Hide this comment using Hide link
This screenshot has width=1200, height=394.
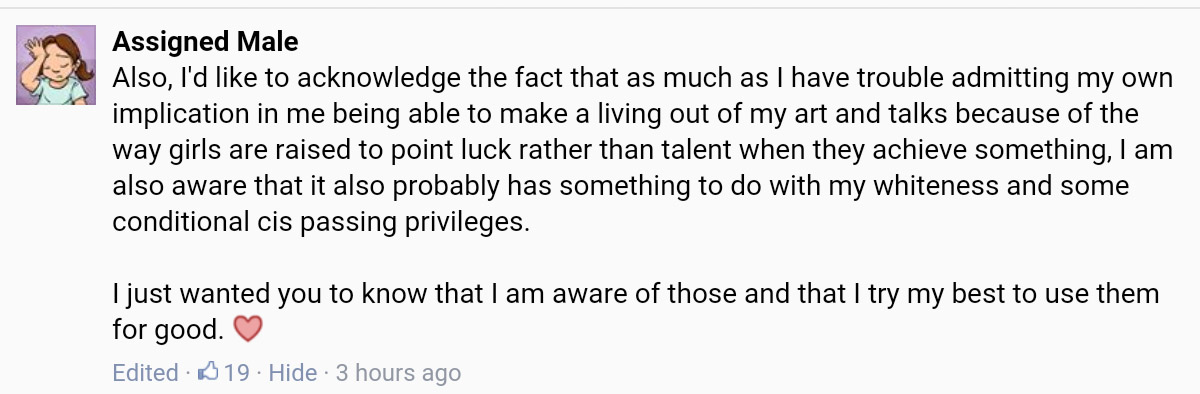(293, 373)
